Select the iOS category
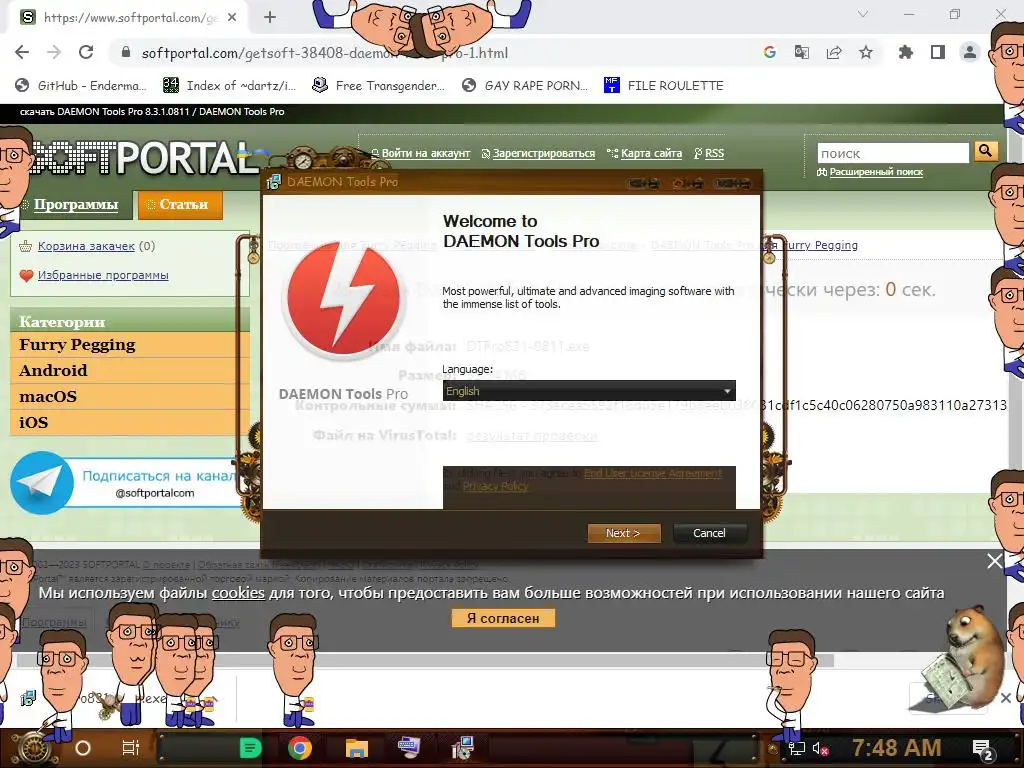This screenshot has width=1024, height=768. point(129,423)
